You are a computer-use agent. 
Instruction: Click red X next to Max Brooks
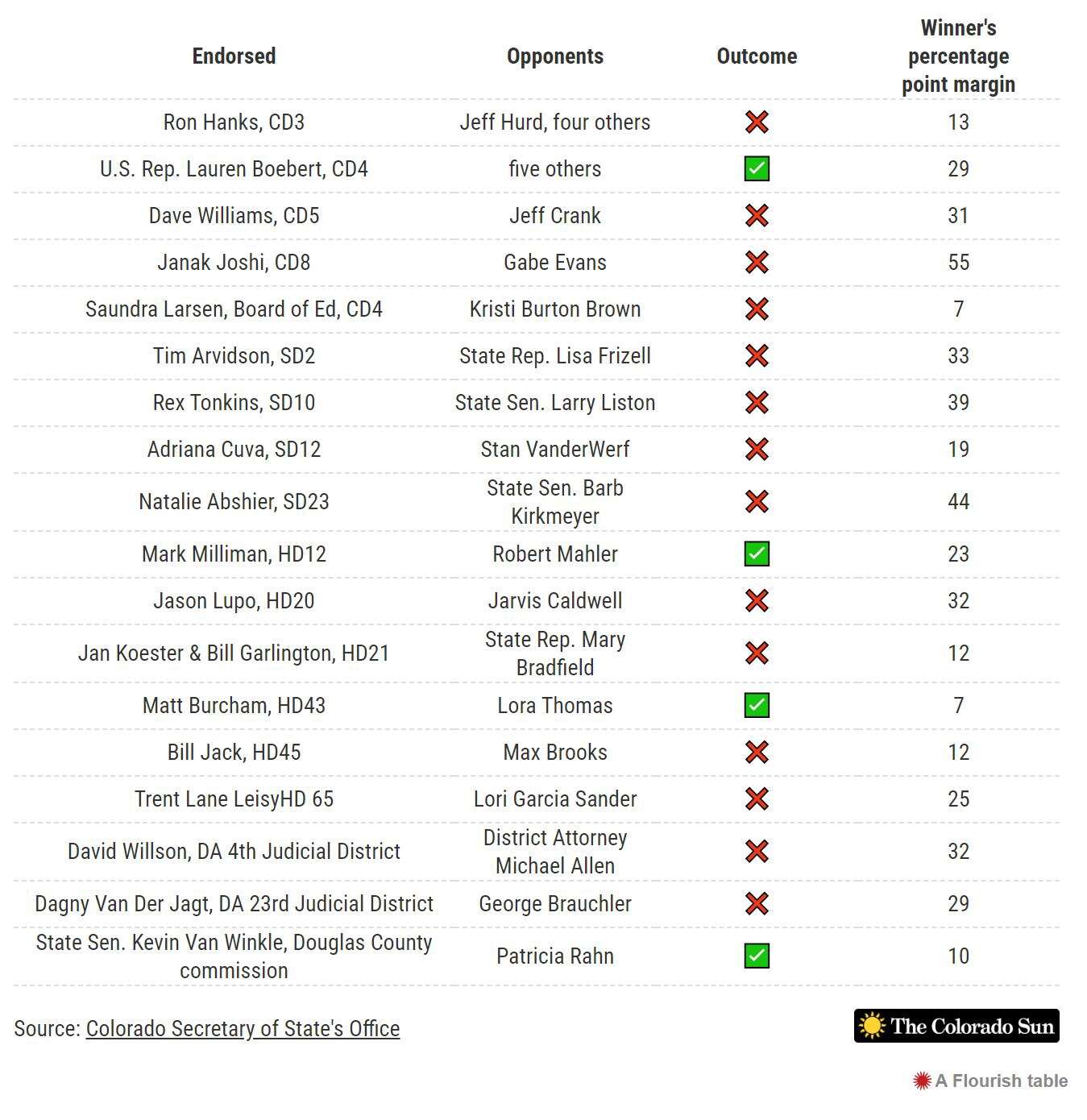(757, 753)
